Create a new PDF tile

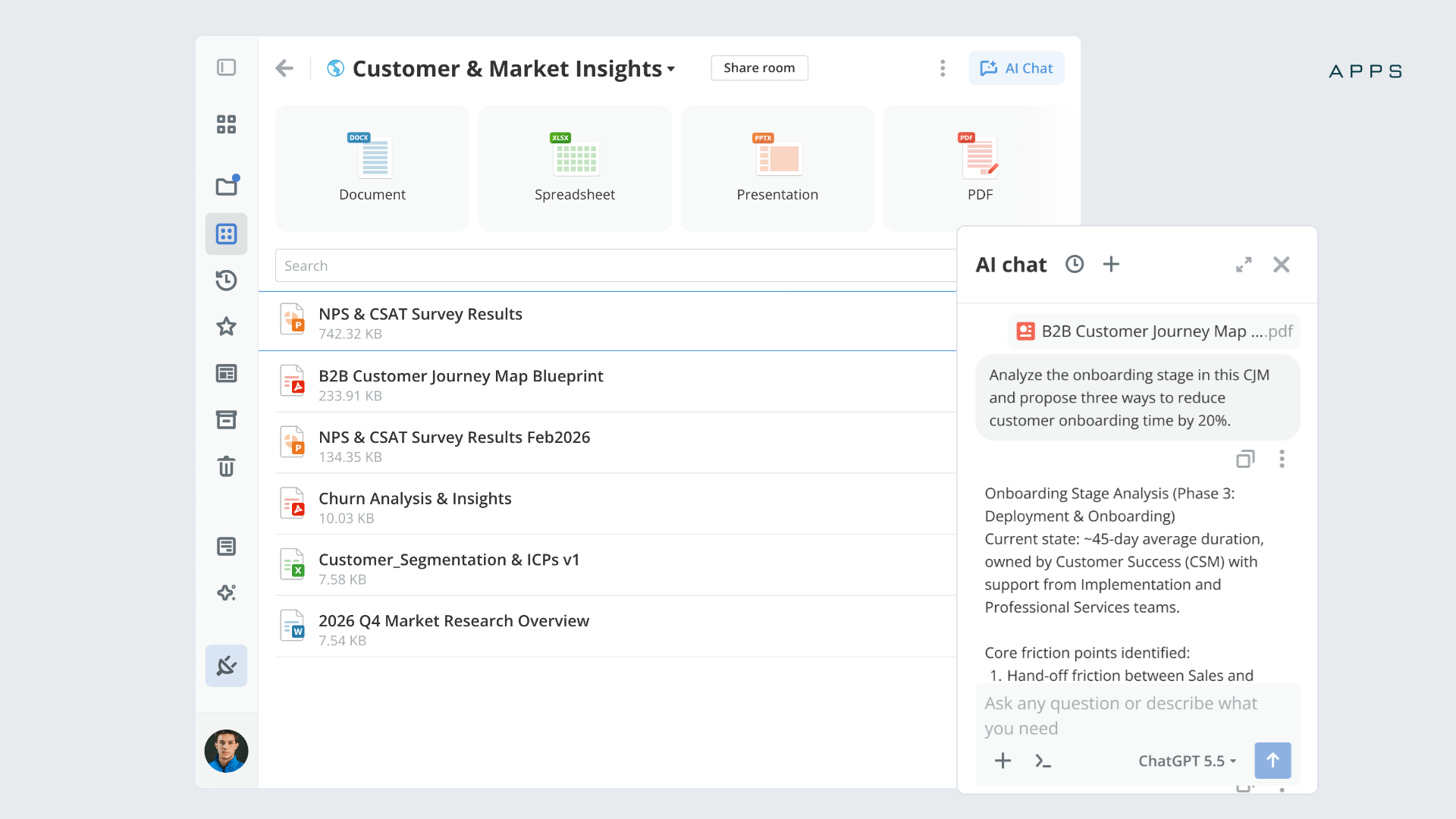[x=980, y=168]
